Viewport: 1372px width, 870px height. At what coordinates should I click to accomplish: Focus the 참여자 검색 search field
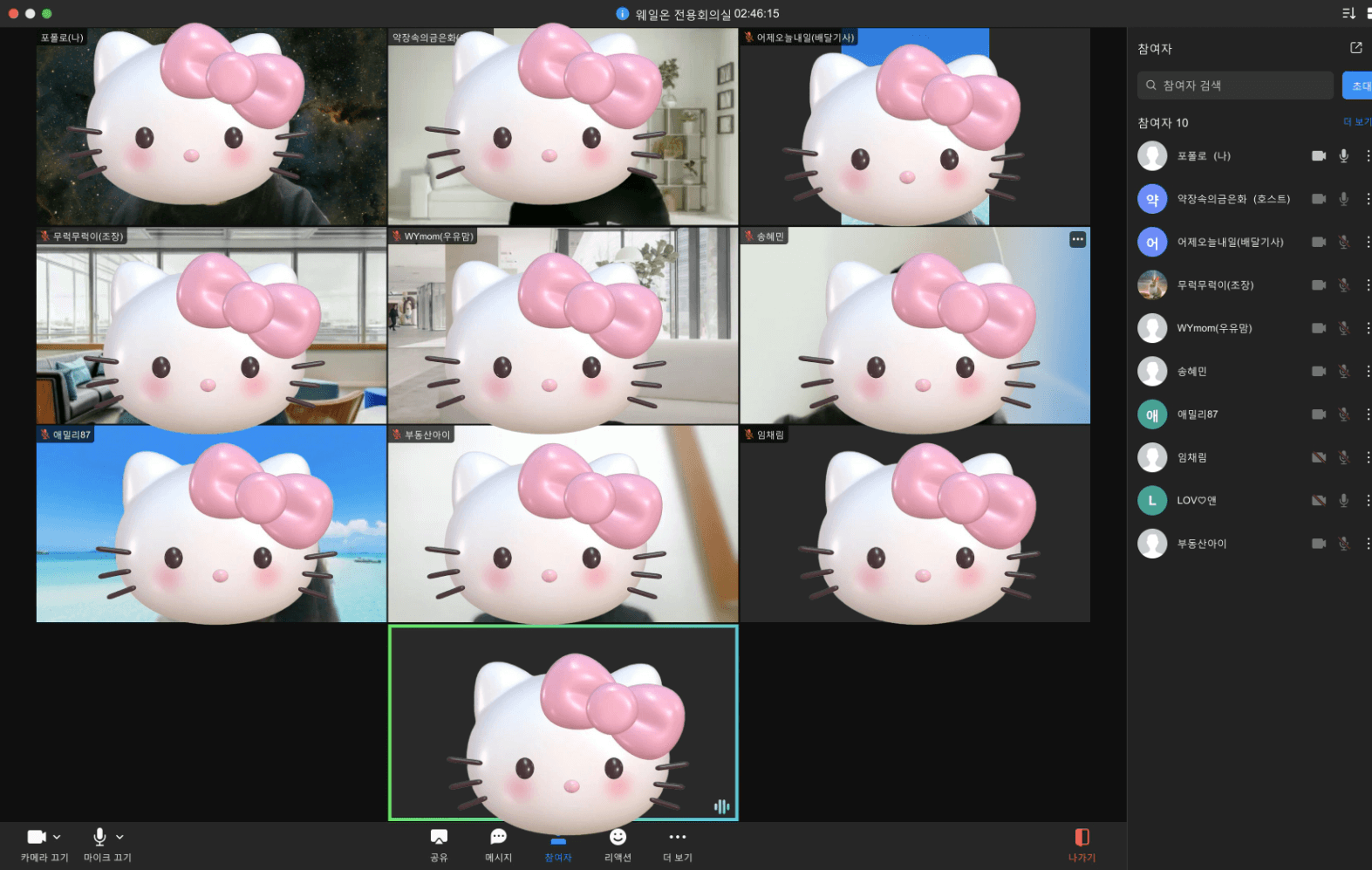click(x=1235, y=86)
